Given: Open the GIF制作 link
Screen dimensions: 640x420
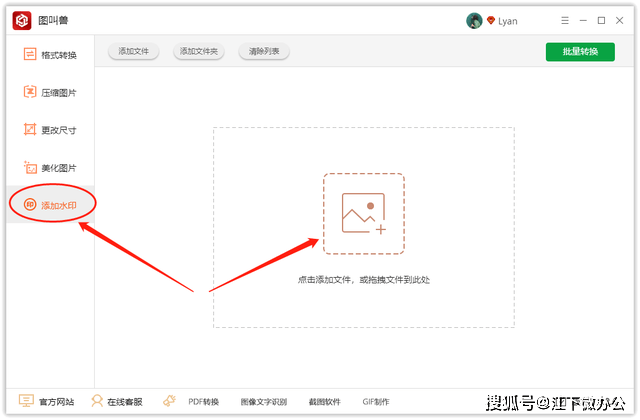Looking at the screenshot, I should [x=376, y=402].
